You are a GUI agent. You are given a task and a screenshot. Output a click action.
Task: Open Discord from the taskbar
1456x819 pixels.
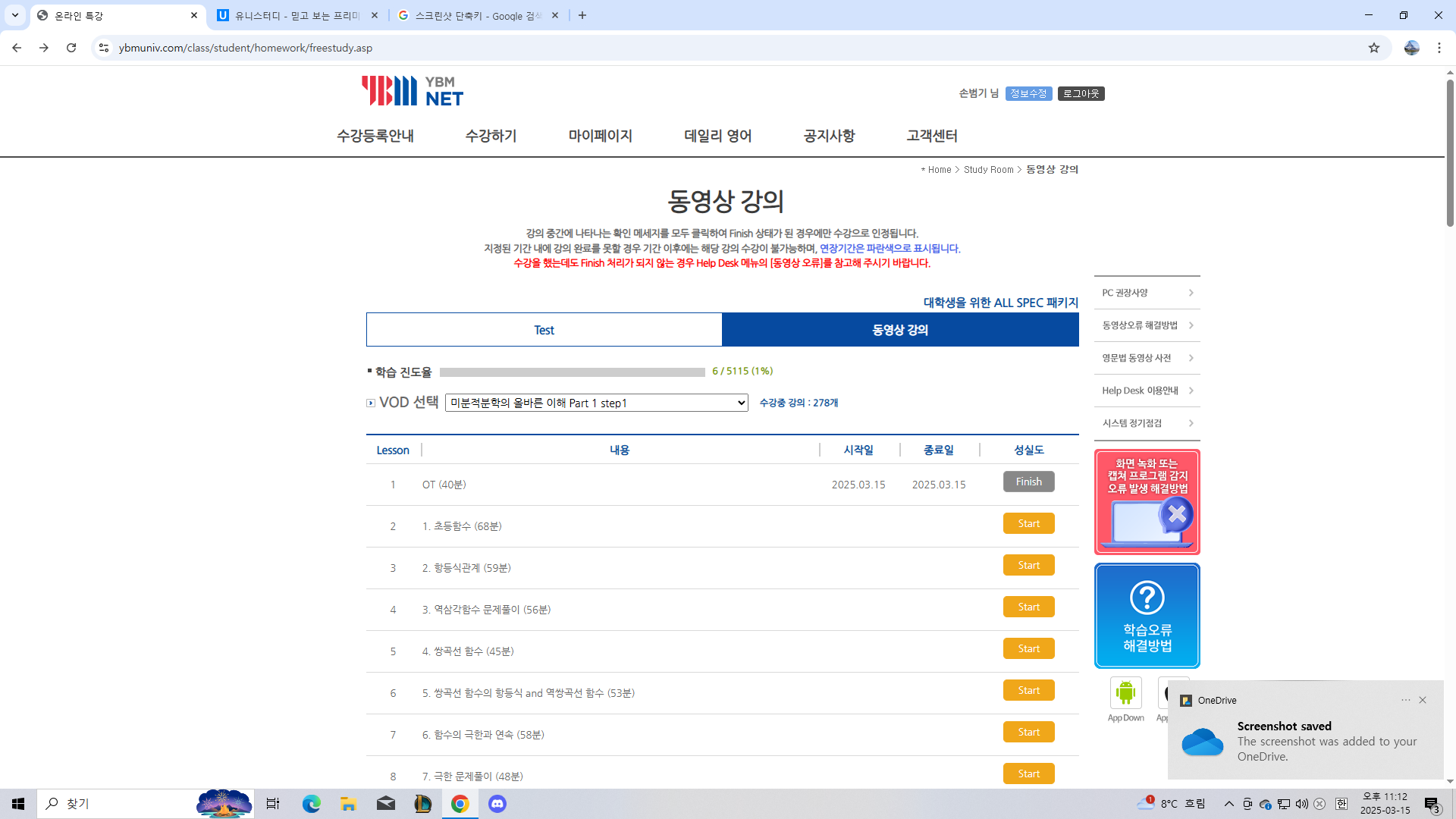coord(497,804)
